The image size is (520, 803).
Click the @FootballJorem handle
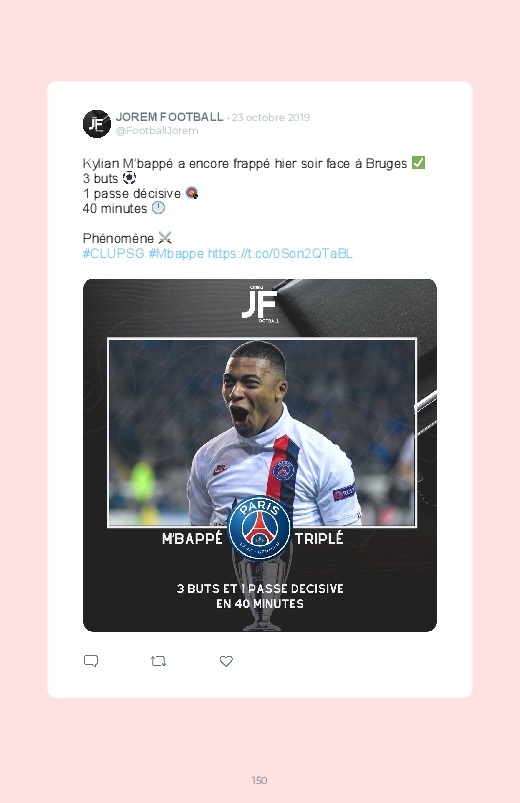pyautogui.click(x=157, y=131)
